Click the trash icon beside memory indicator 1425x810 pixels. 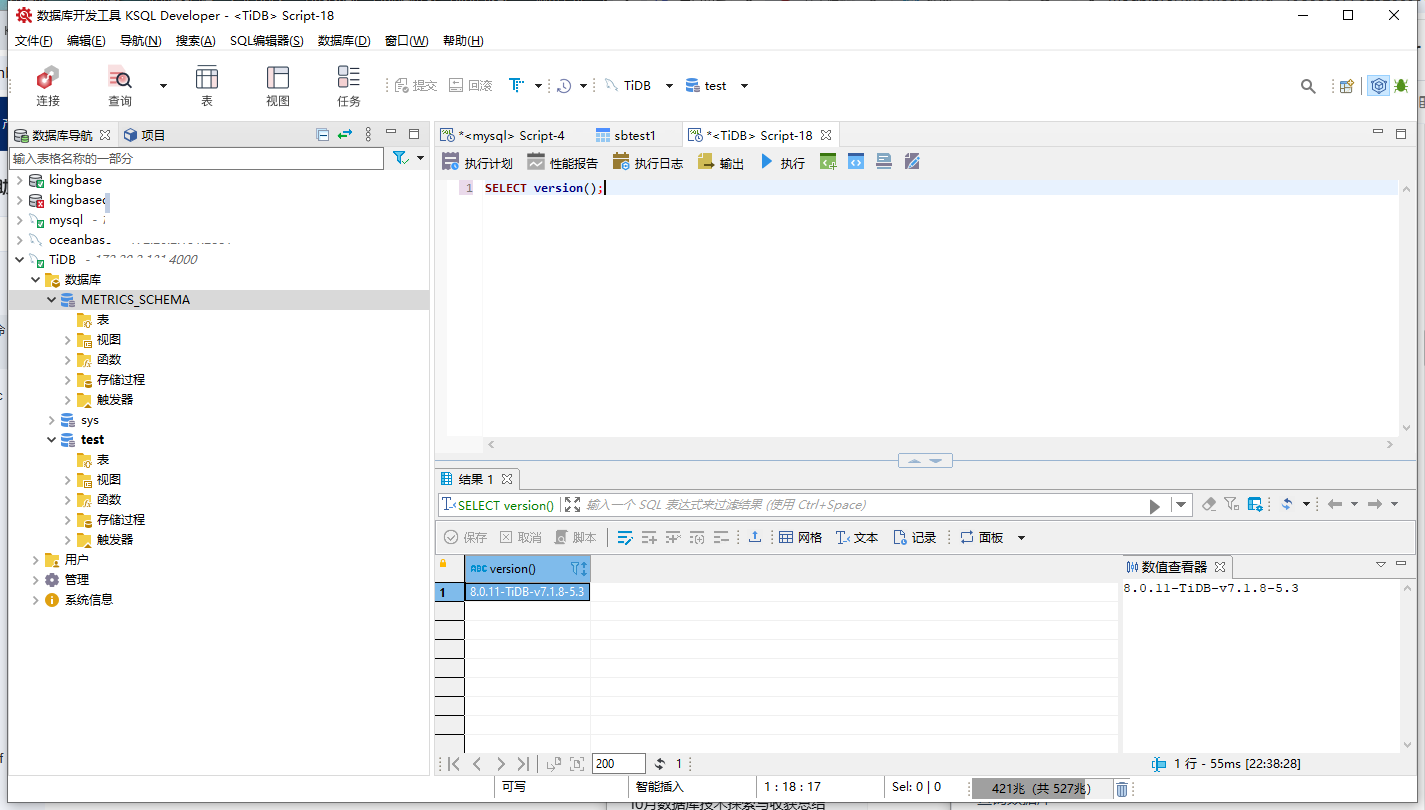[x=1122, y=789]
